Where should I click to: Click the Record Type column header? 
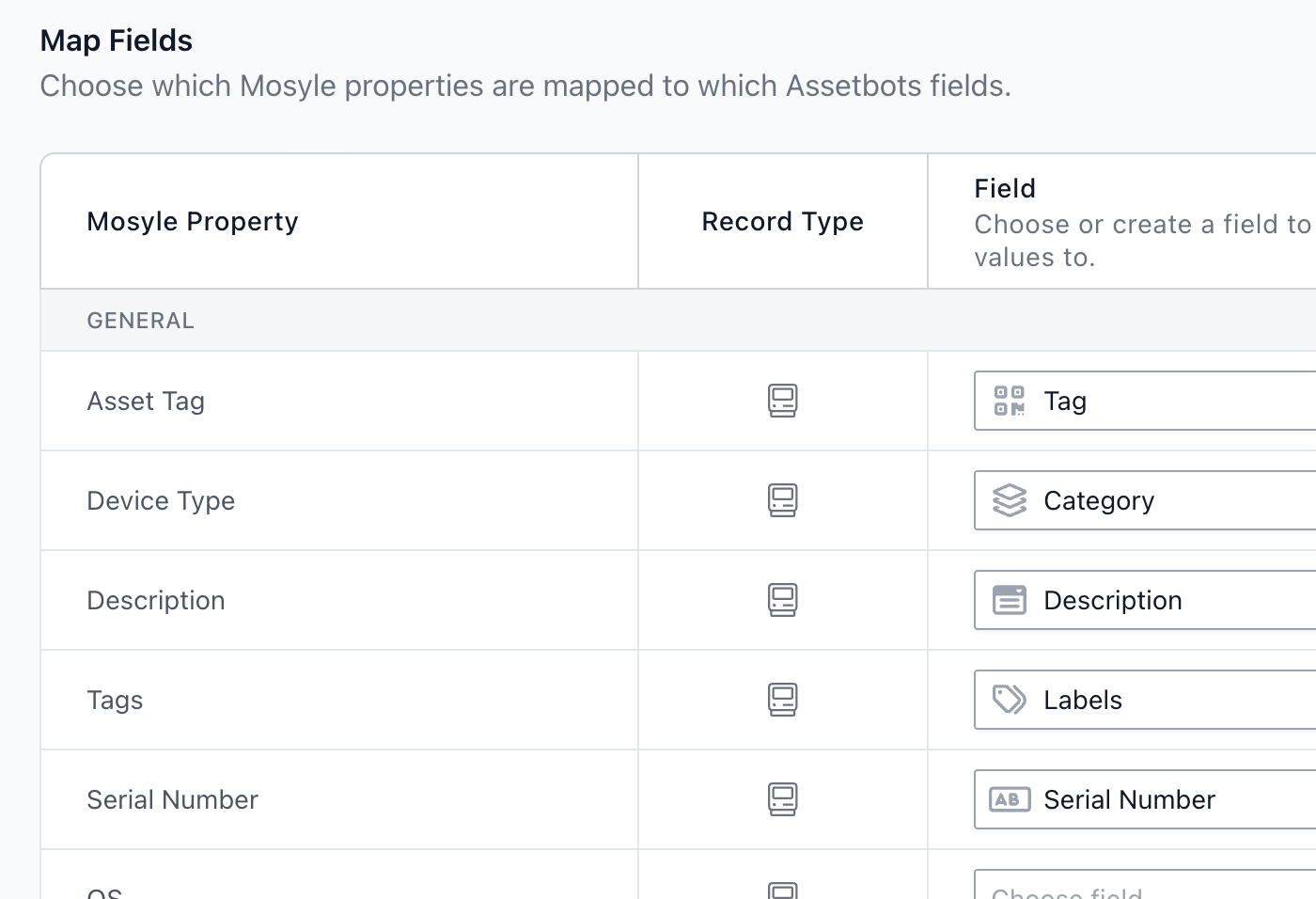[782, 221]
